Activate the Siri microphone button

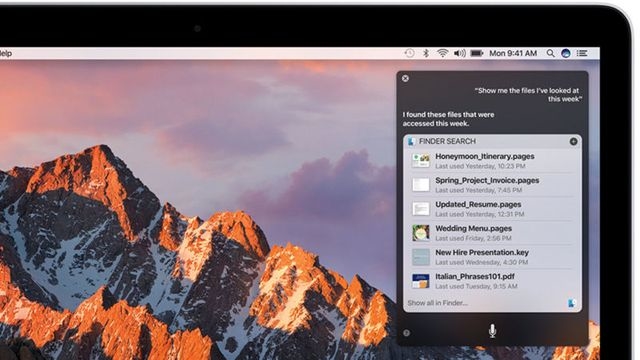[493, 331]
